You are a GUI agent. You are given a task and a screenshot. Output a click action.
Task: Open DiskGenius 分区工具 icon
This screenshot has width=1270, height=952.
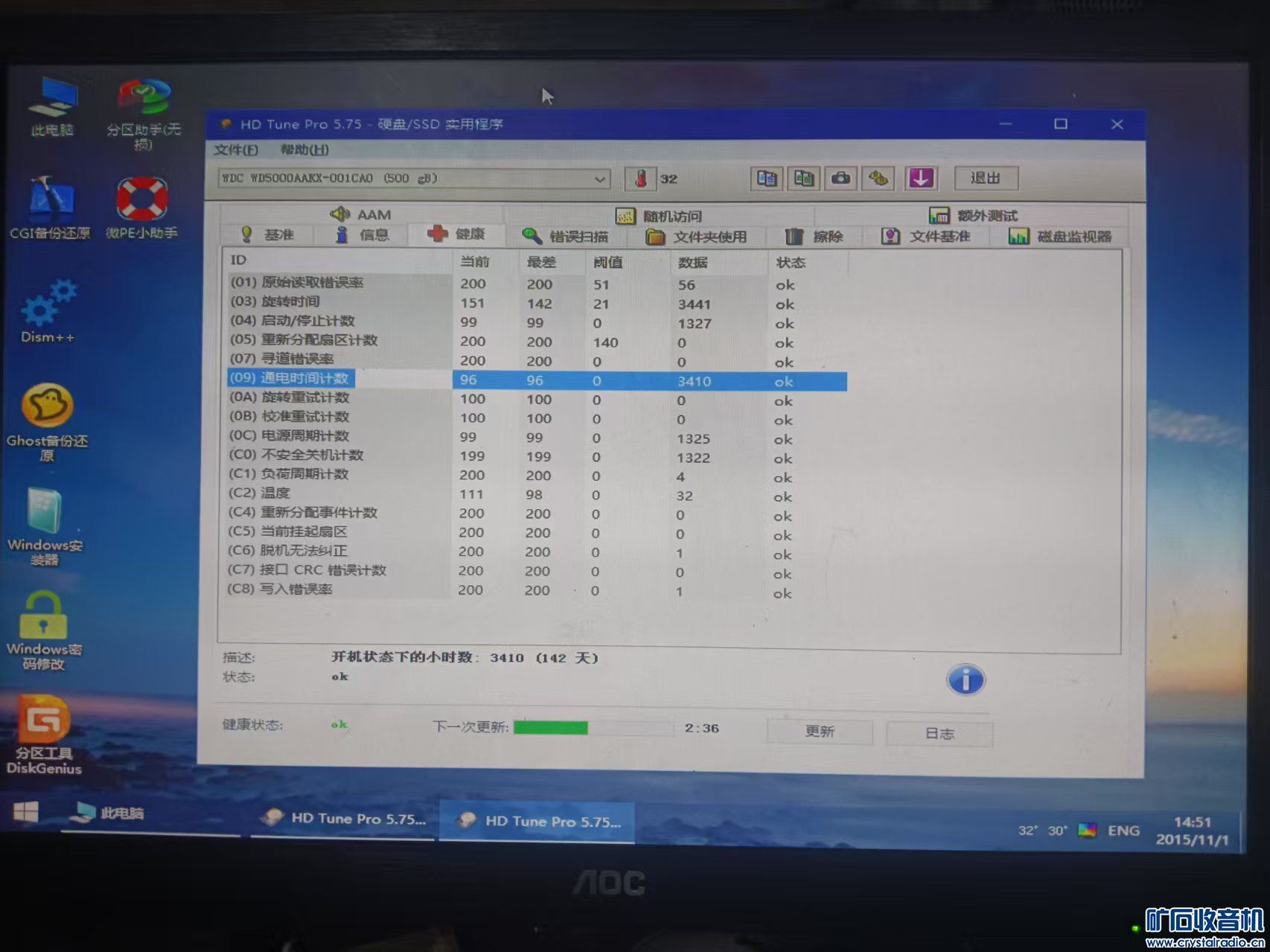tap(44, 735)
